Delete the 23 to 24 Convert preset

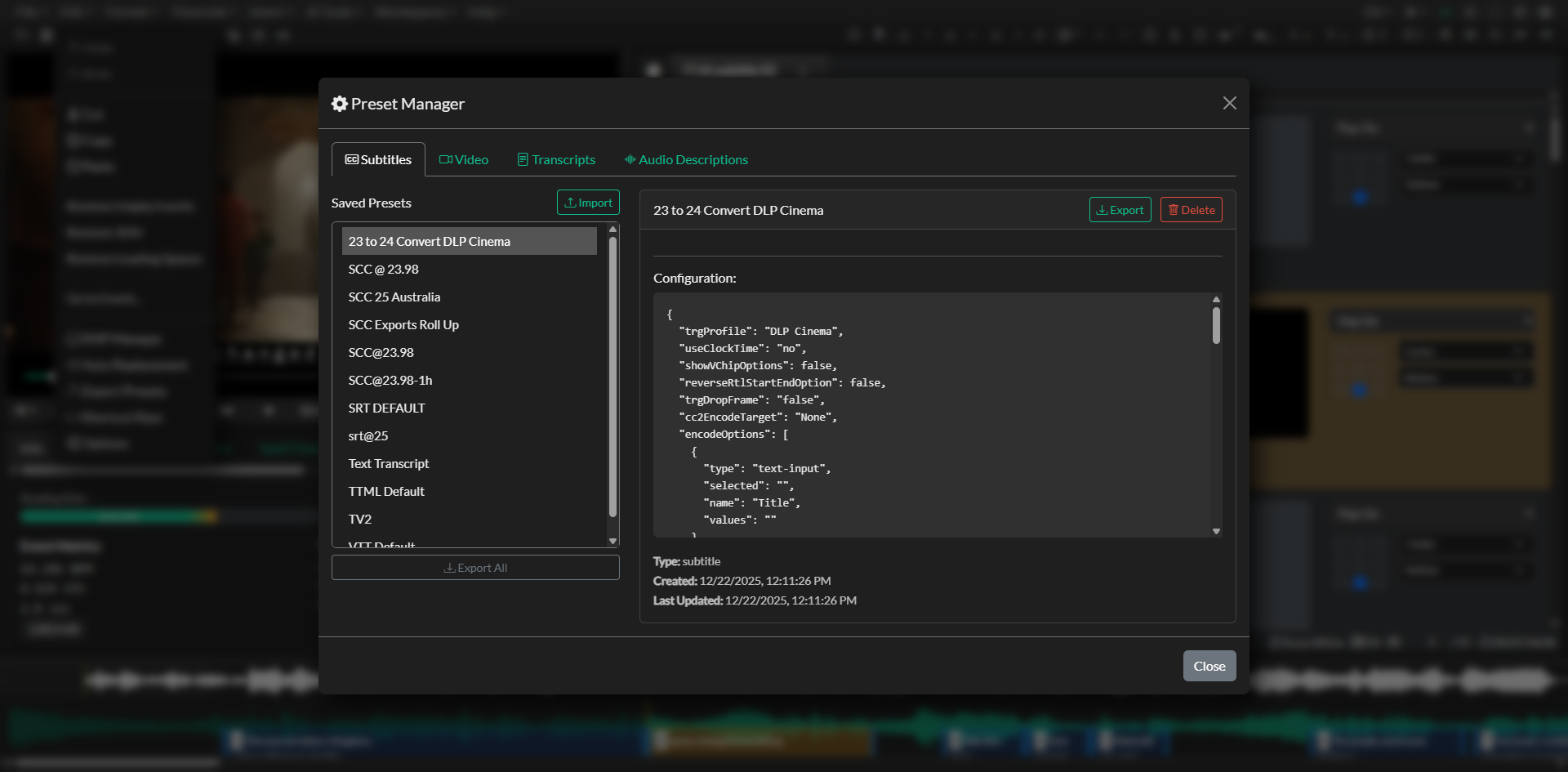[x=1191, y=210]
